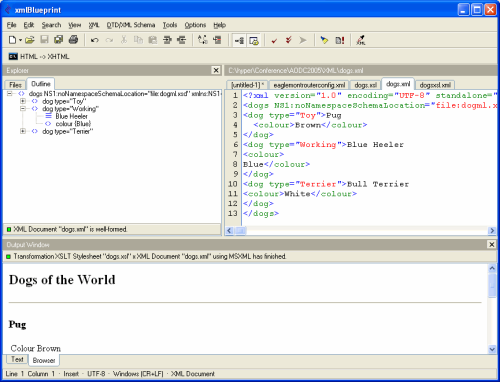Switch to the [untitled-1] editor tab
This screenshot has height=382, width=500.
[247, 85]
